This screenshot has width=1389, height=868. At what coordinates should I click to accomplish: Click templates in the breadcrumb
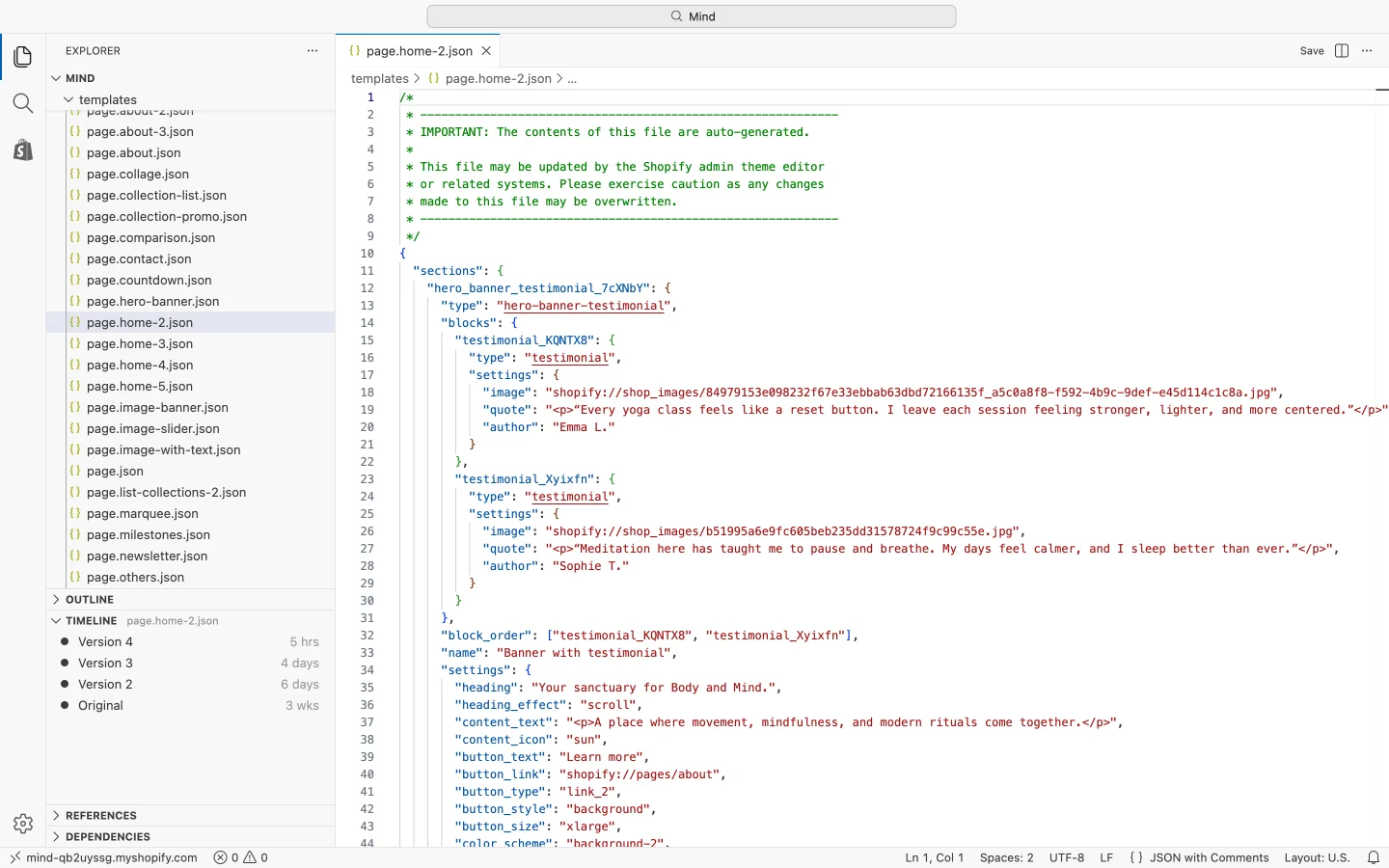point(380,79)
